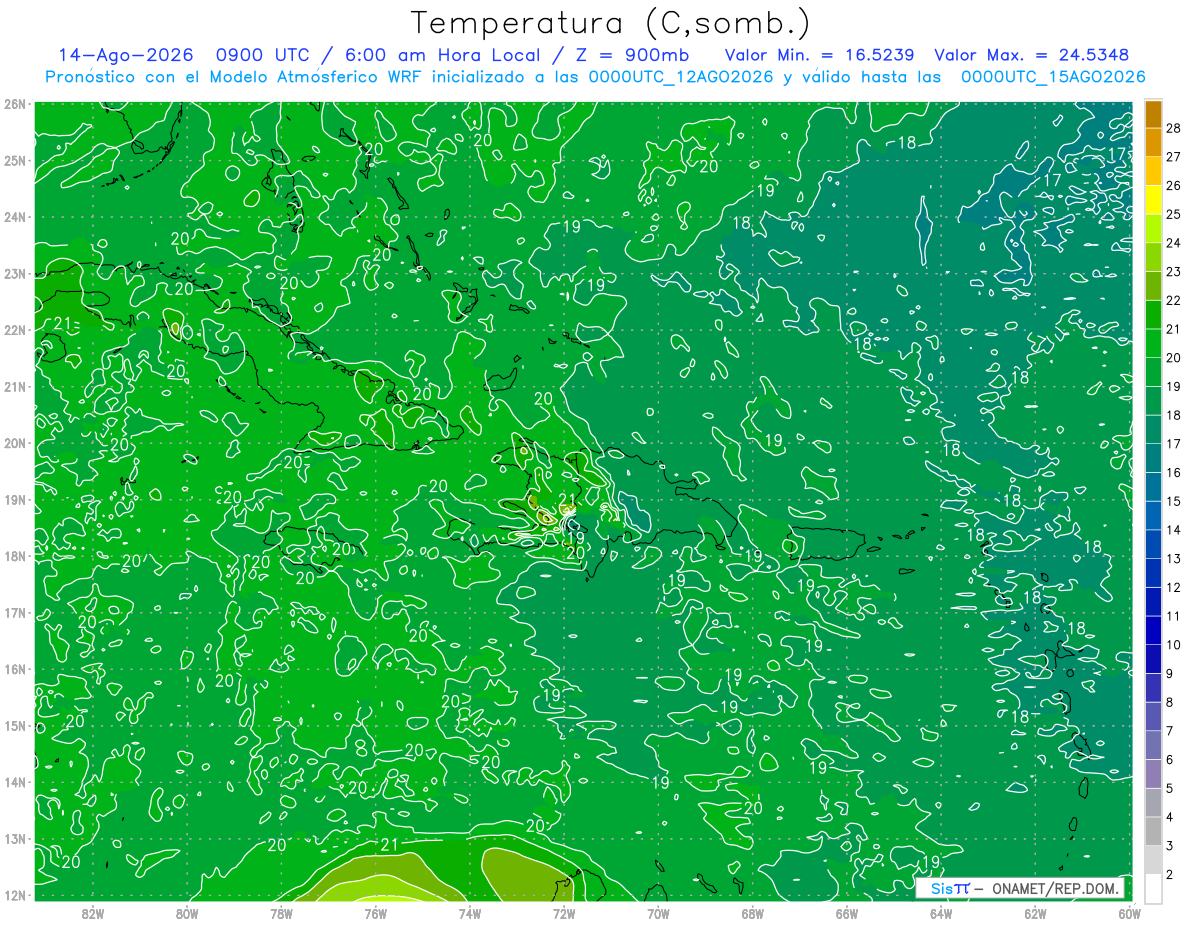Screen dimensions: 1200x927
Task: Click 'Valor Min. = 16.5239' text
Action: click(820, 55)
